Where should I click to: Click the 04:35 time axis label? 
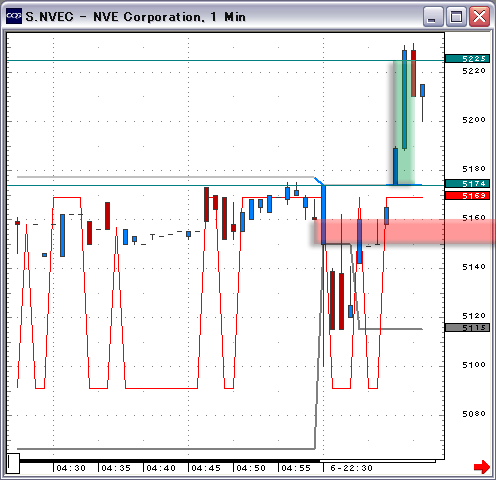pyautogui.click(x=116, y=468)
